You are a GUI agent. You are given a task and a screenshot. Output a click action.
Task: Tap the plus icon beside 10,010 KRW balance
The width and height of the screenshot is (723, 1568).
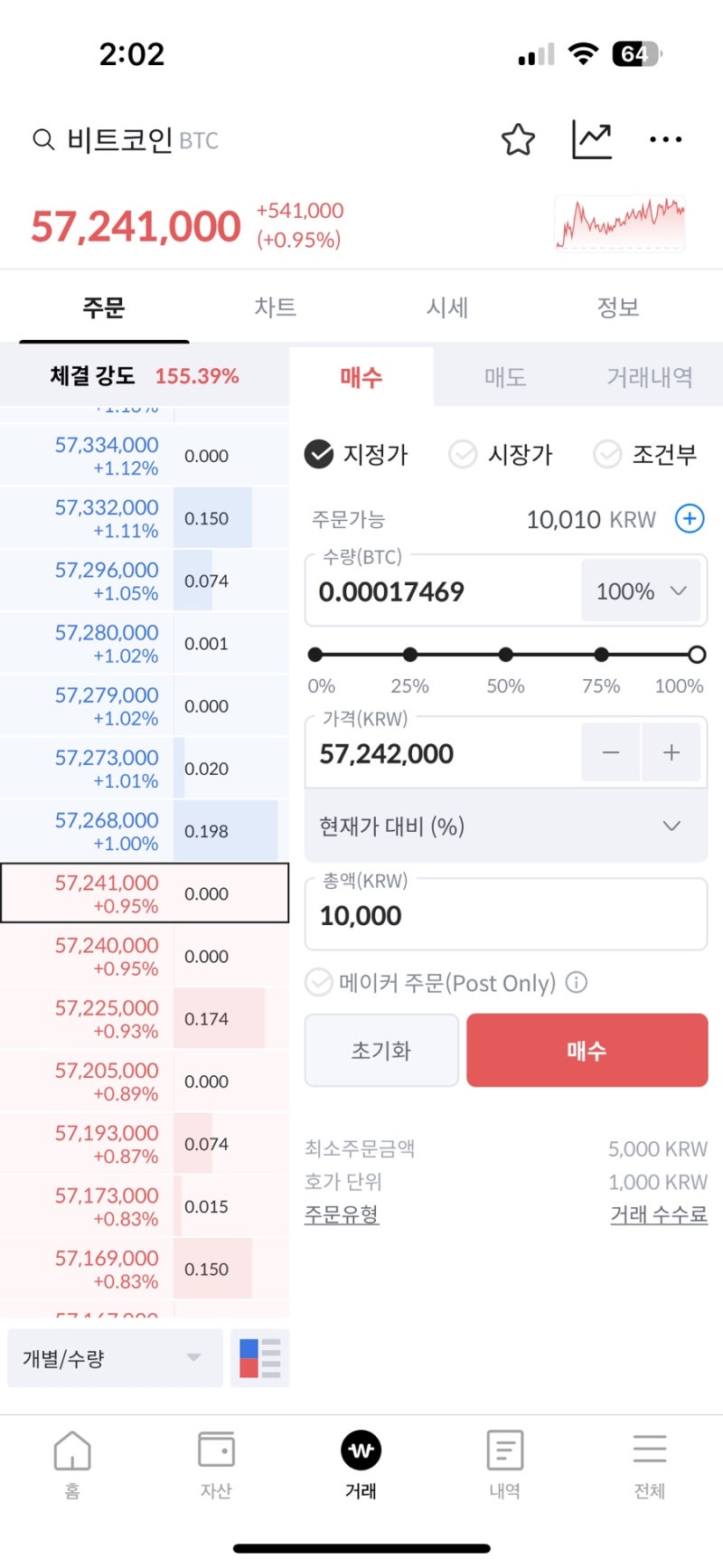point(689,519)
